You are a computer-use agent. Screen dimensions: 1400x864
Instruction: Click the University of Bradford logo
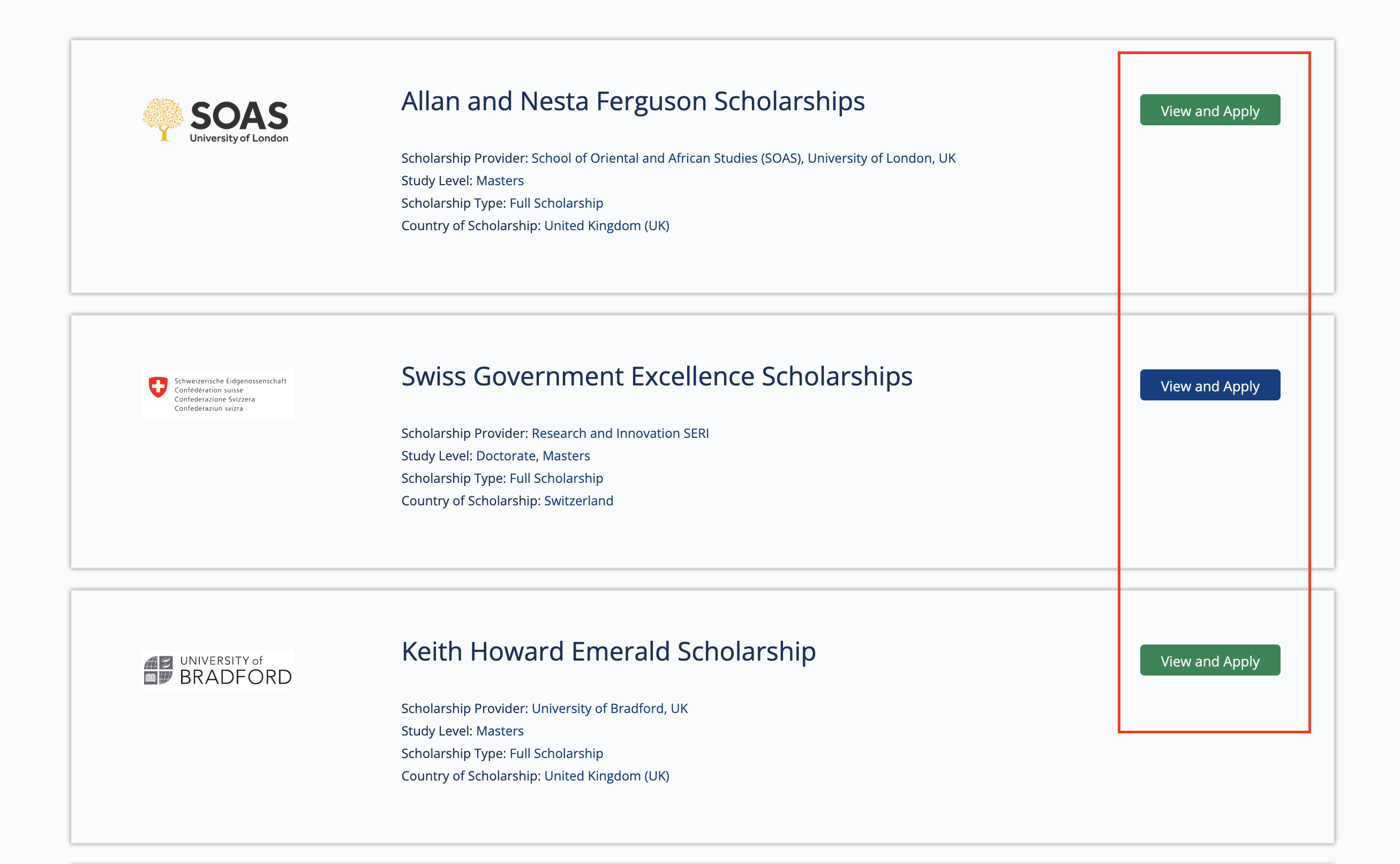[x=217, y=670]
